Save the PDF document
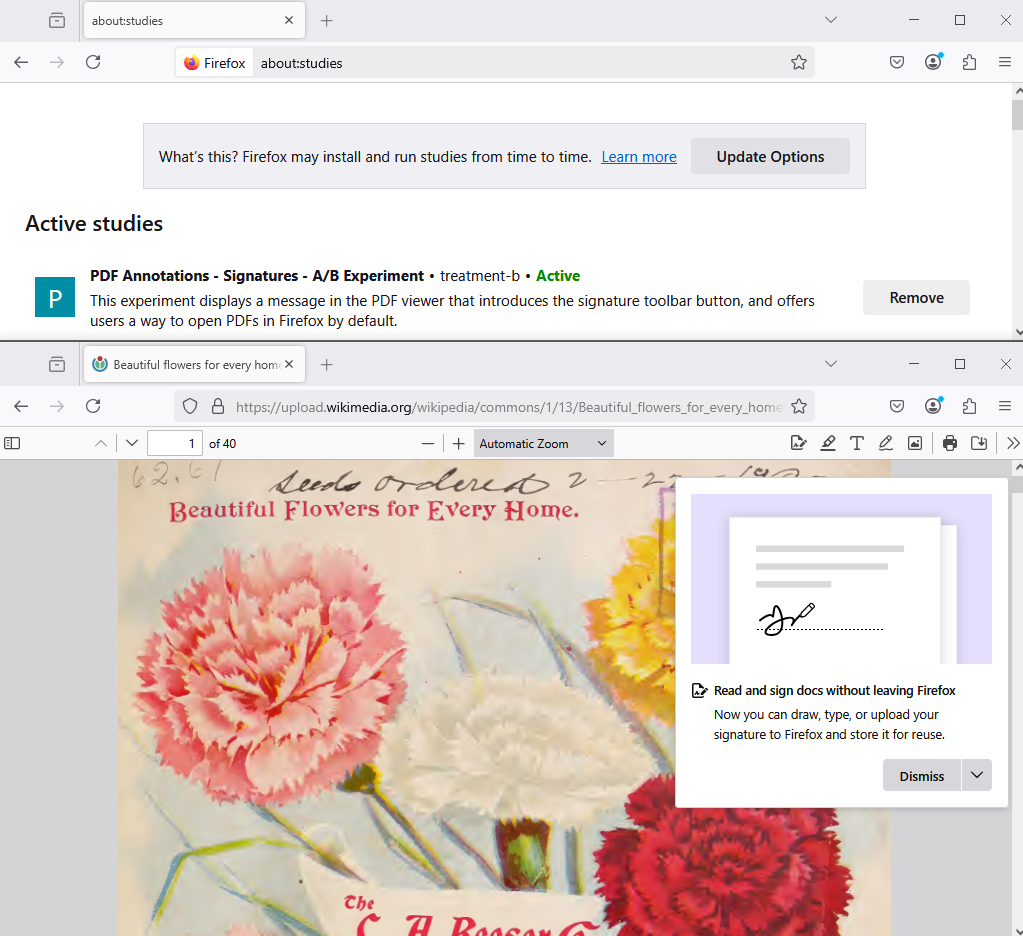The width and height of the screenshot is (1023, 936). (979, 444)
